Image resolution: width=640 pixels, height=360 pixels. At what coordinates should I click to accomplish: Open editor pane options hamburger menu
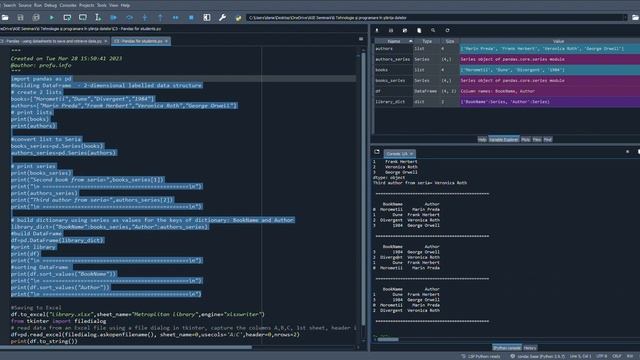[361, 39]
